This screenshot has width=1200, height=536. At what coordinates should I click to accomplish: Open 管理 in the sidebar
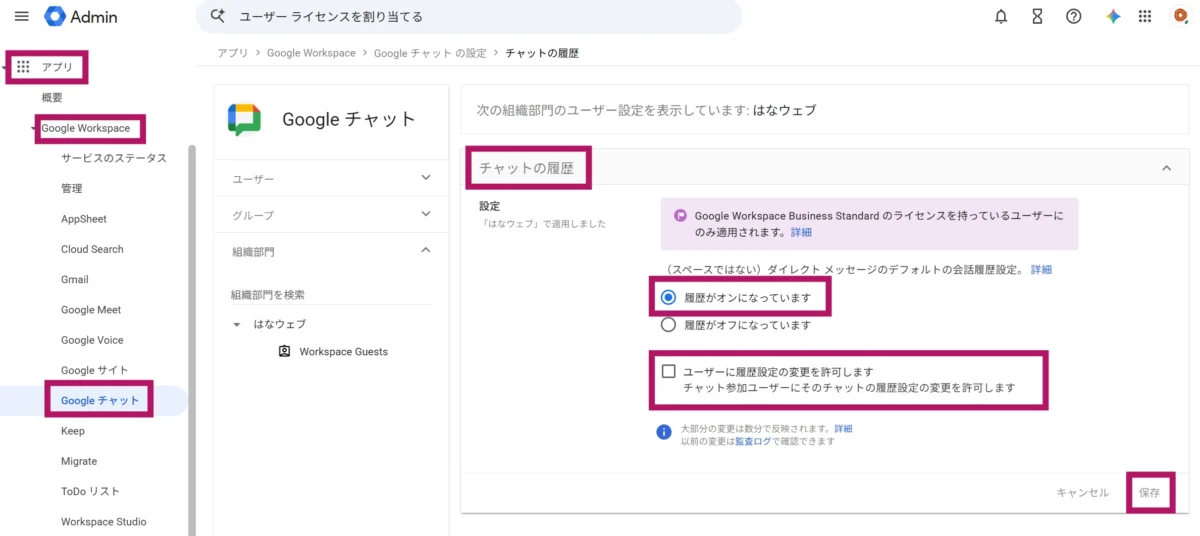(71, 188)
